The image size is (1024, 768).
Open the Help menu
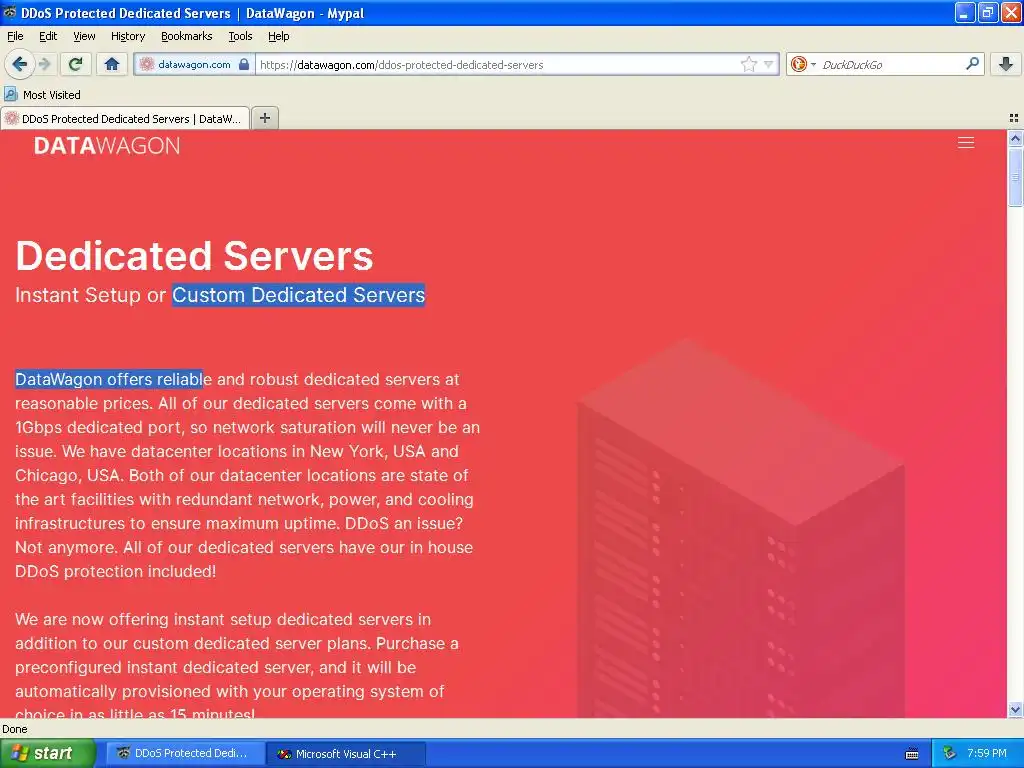(x=278, y=36)
